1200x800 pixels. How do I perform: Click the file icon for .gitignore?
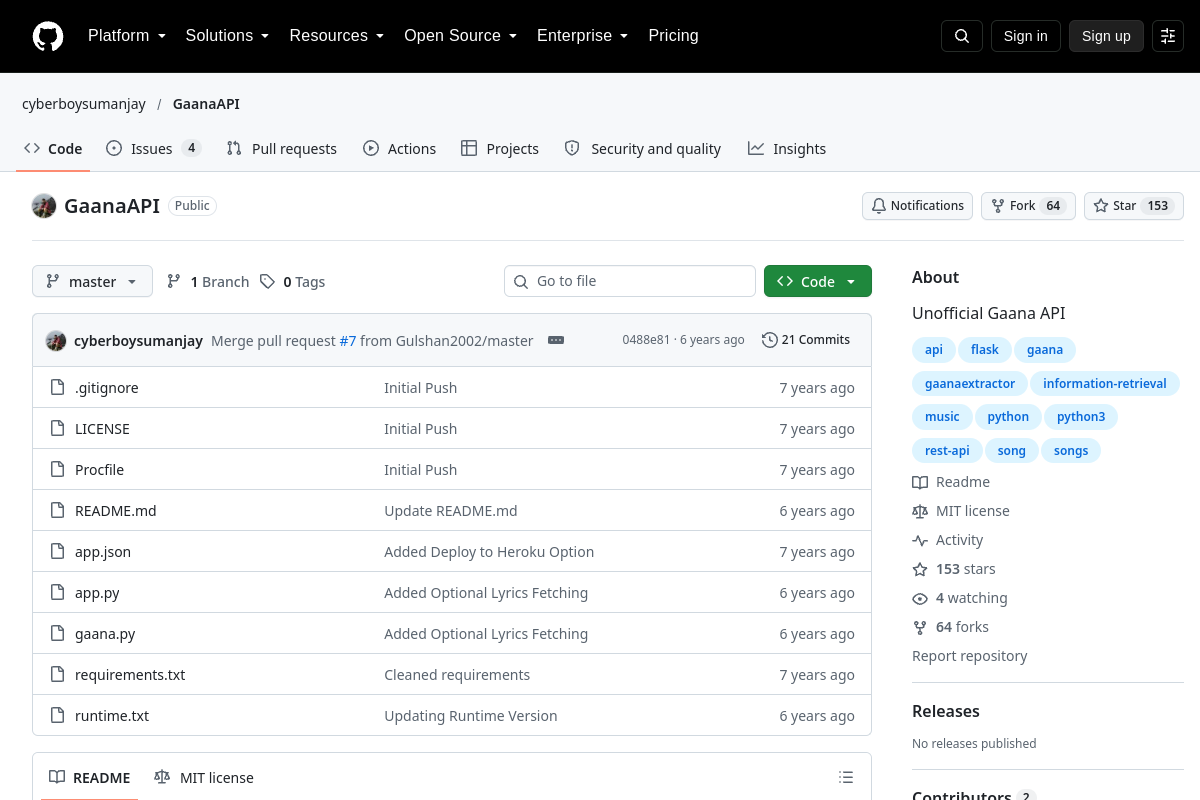tap(57, 388)
